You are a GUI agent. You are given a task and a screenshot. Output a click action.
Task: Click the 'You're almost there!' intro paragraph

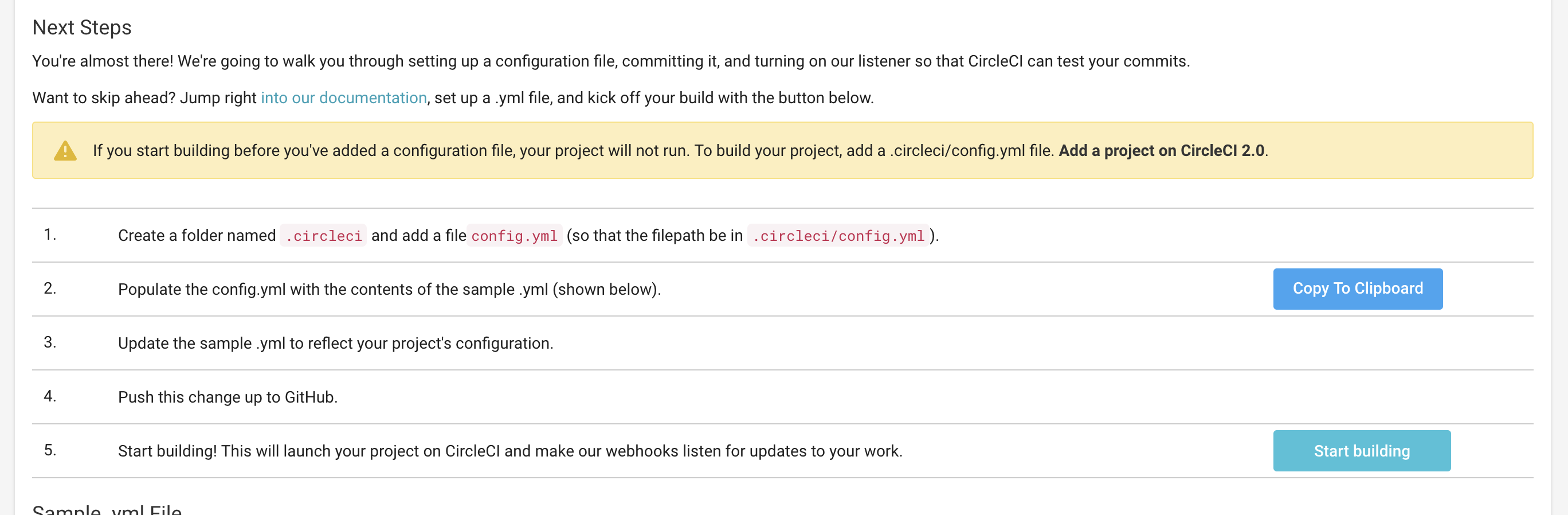610,61
